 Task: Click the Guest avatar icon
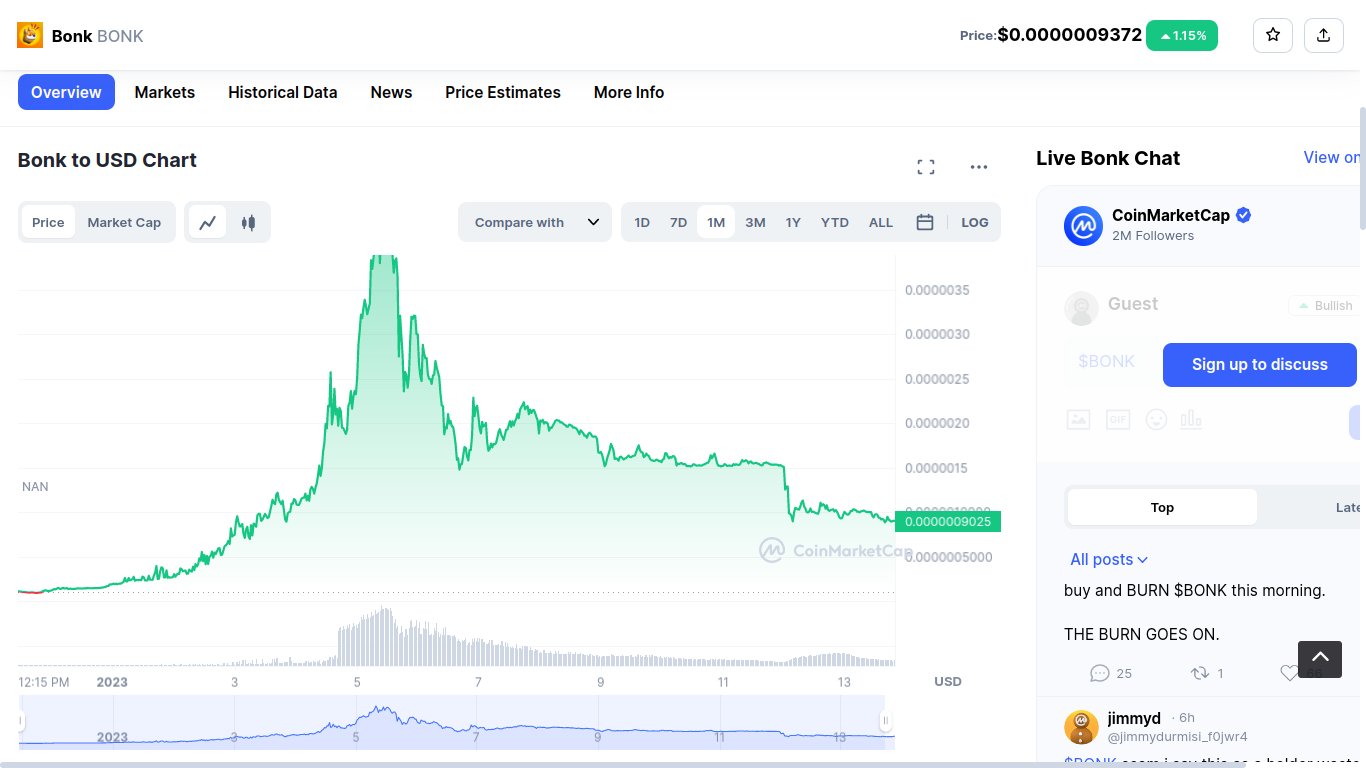pos(1081,308)
